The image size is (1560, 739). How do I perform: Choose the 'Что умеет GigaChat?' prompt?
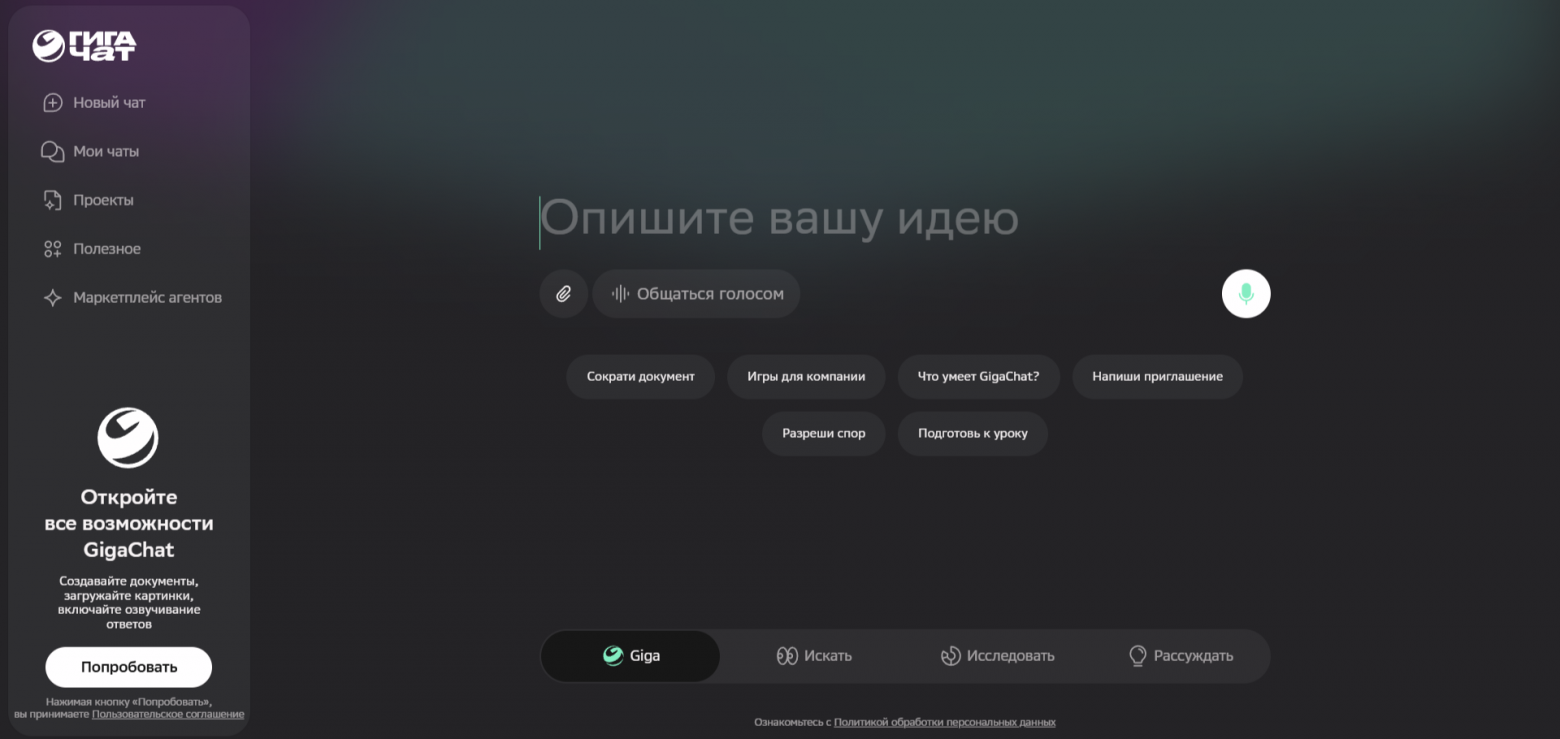click(978, 377)
